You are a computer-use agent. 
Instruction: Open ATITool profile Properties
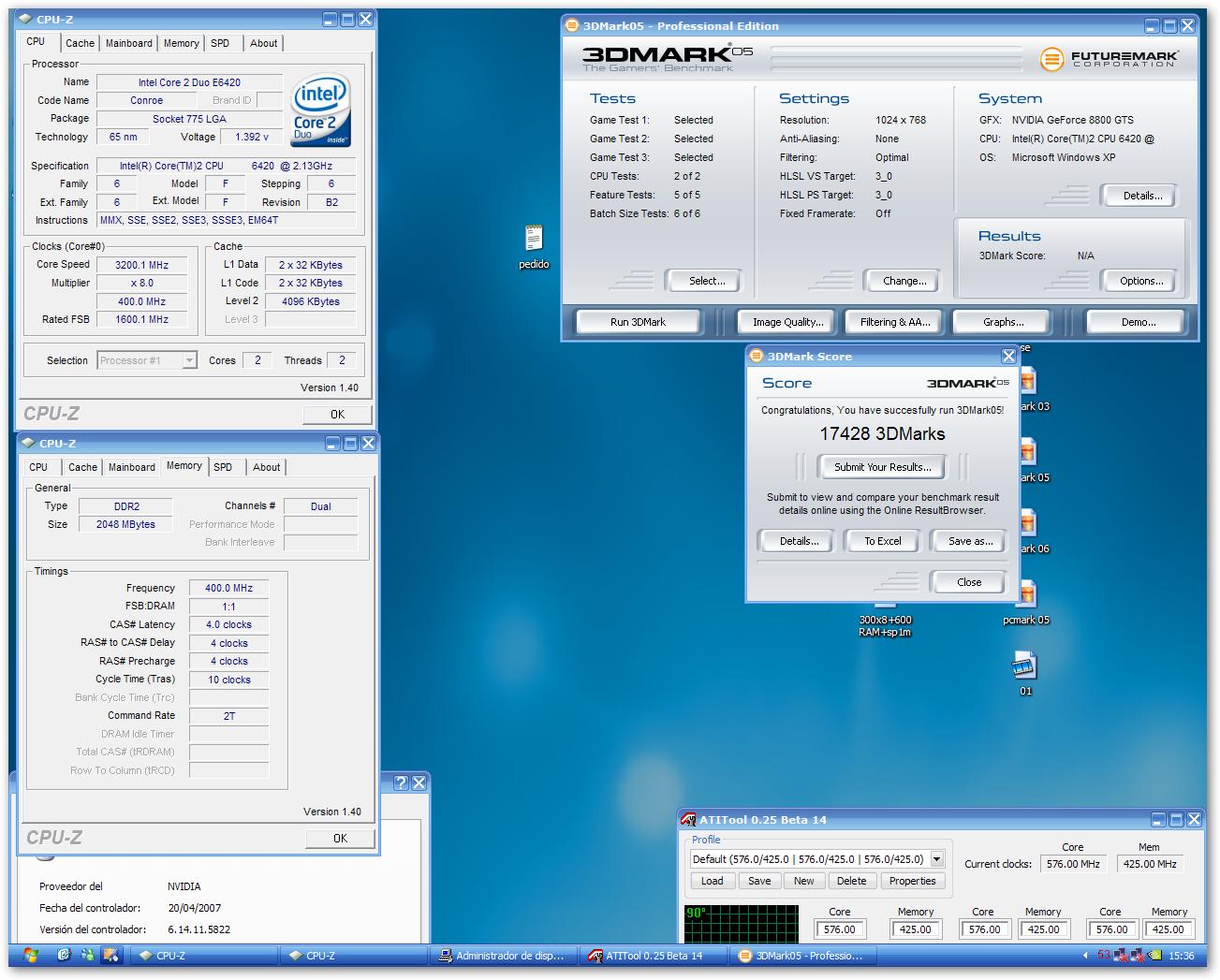pyautogui.click(x=912, y=881)
